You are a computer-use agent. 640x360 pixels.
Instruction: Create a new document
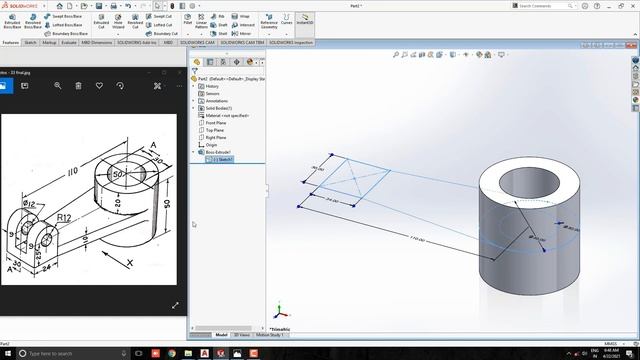[70, 6]
